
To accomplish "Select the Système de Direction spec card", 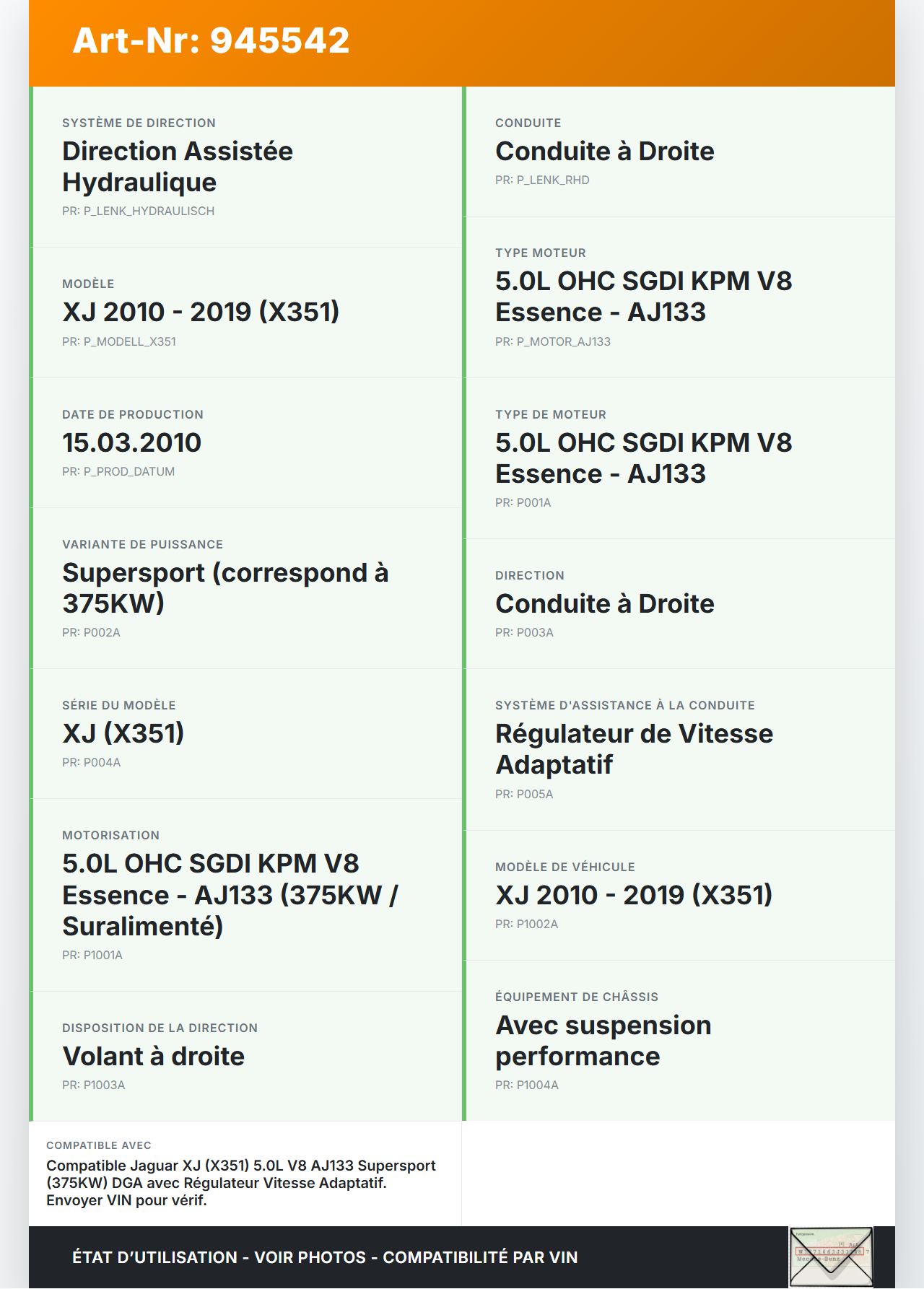I will coord(247,167).
